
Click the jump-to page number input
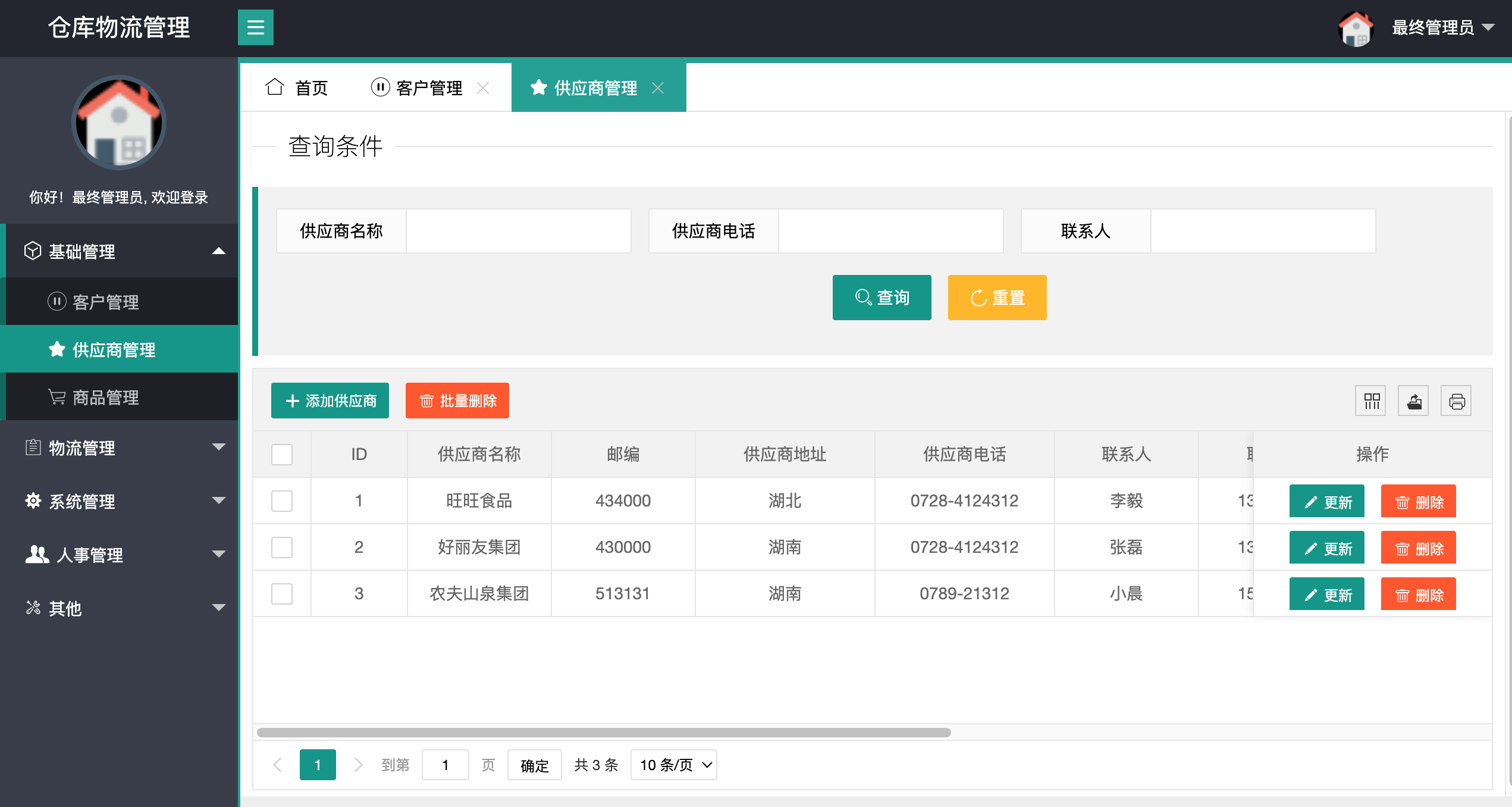click(446, 765)
